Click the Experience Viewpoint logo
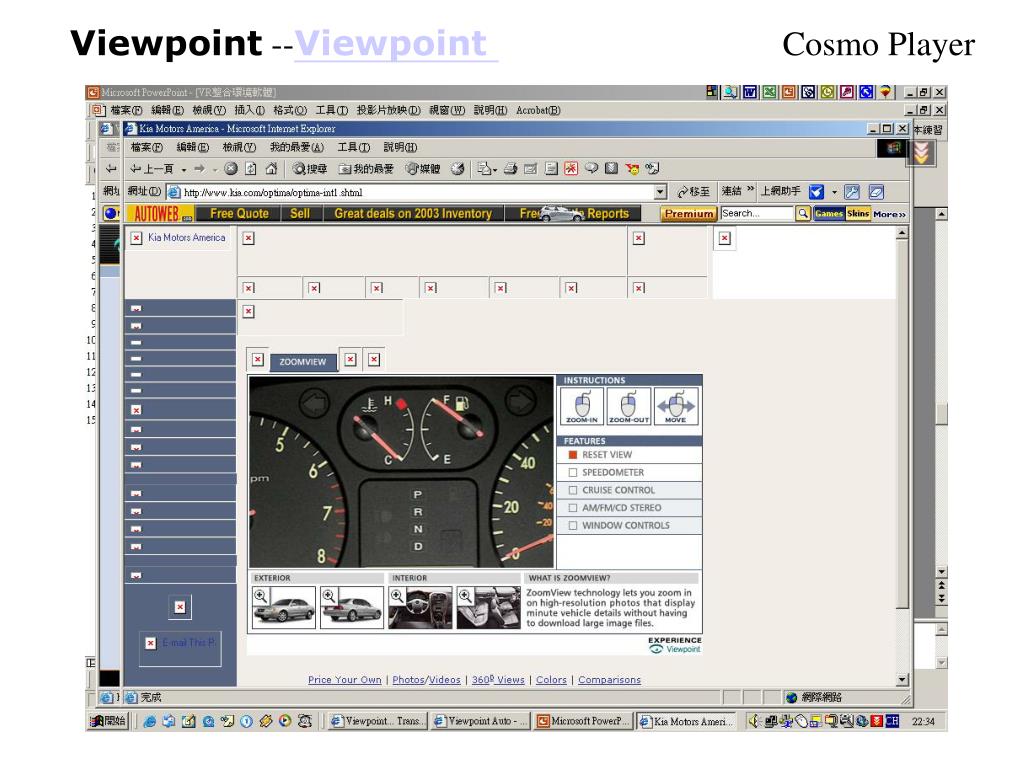The width and height of the screenshot is (1024, 768). pos(675,645)
